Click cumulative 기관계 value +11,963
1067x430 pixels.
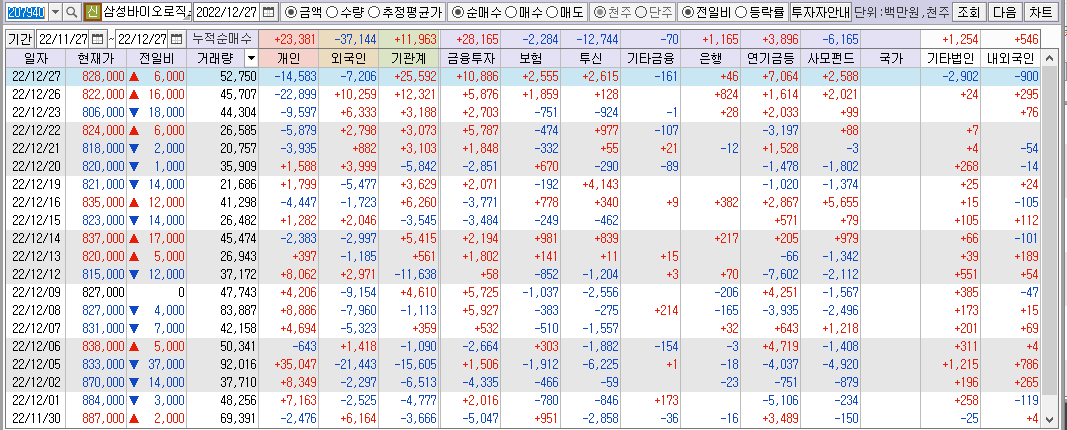[410, 39]
